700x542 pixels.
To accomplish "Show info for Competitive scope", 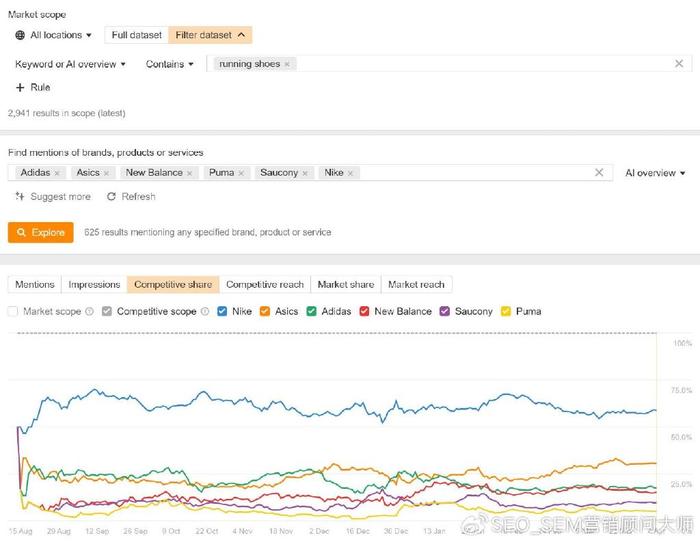I will coord(205,311).
